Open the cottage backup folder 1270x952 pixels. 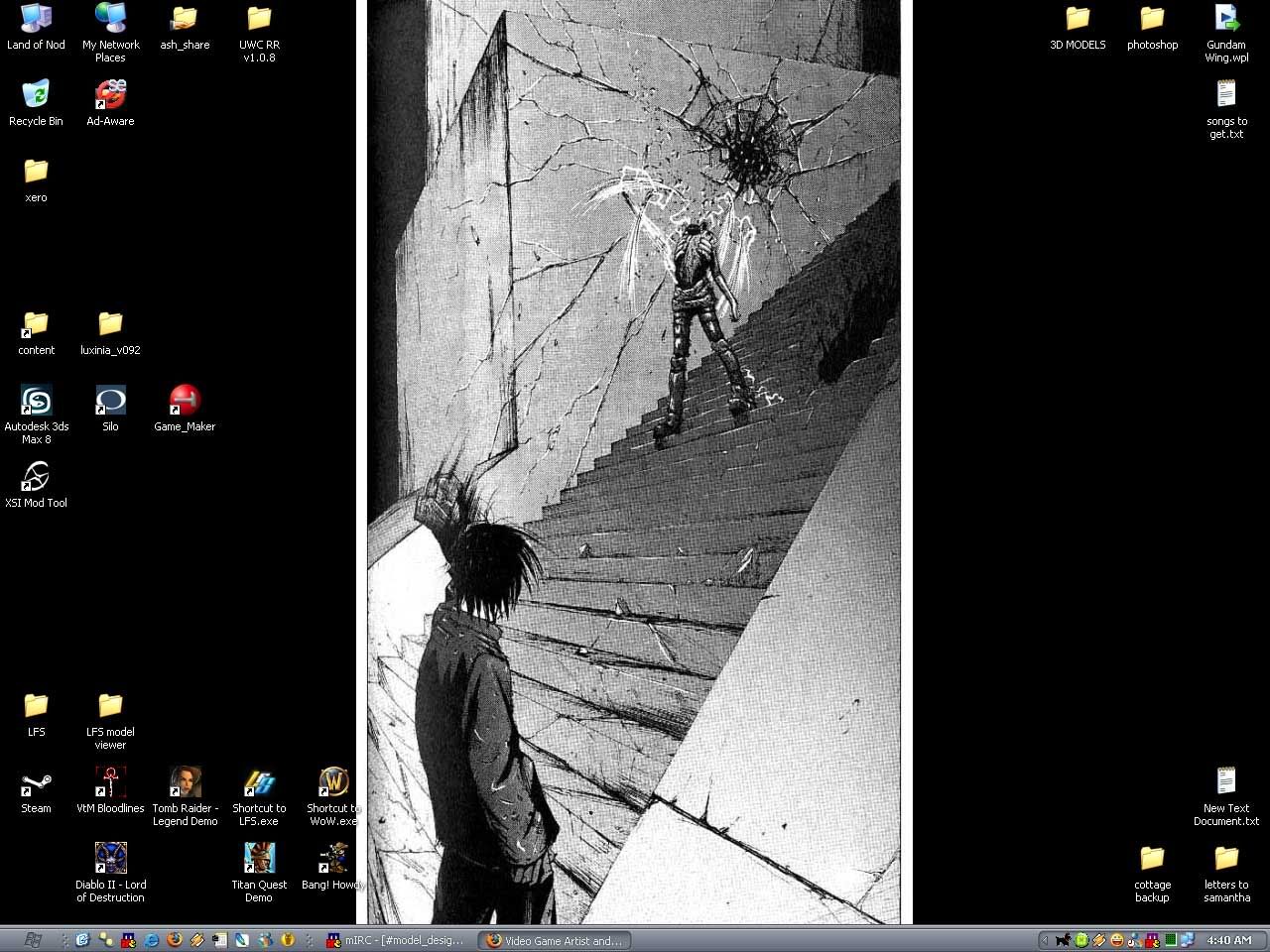coord(1152,873)
